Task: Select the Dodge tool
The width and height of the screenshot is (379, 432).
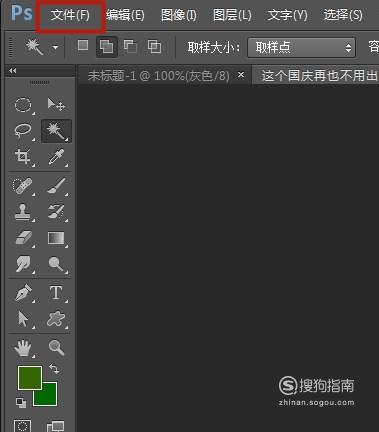Action: tap(56, 264)
